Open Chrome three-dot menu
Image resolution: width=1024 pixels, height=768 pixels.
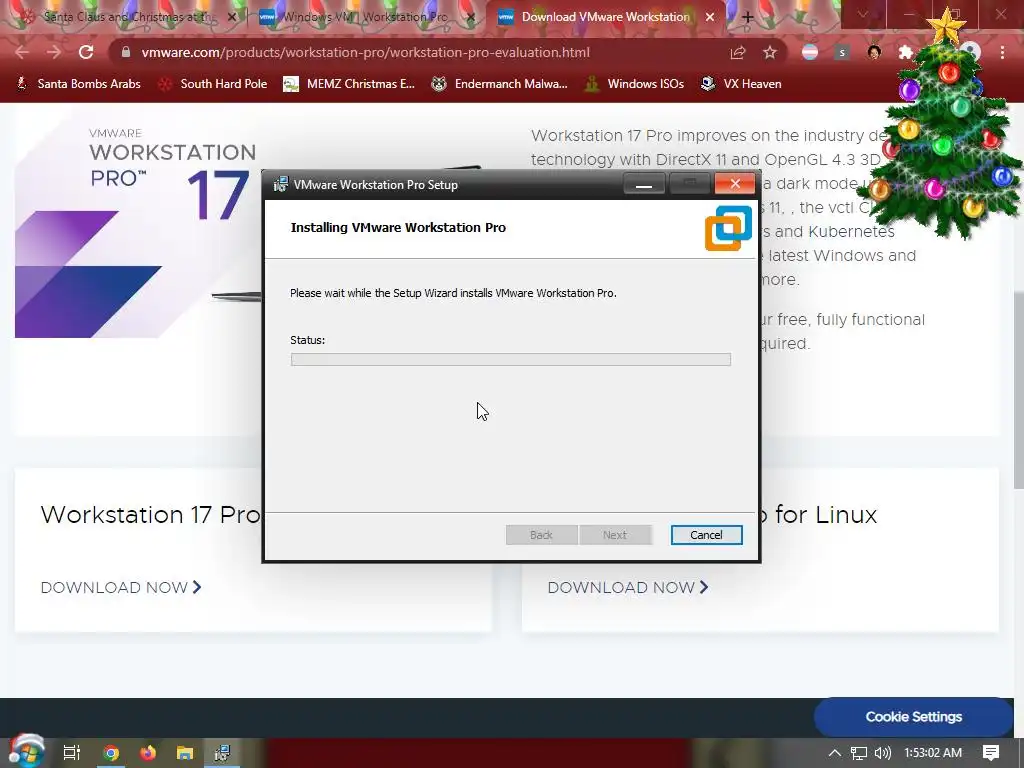1002,52
